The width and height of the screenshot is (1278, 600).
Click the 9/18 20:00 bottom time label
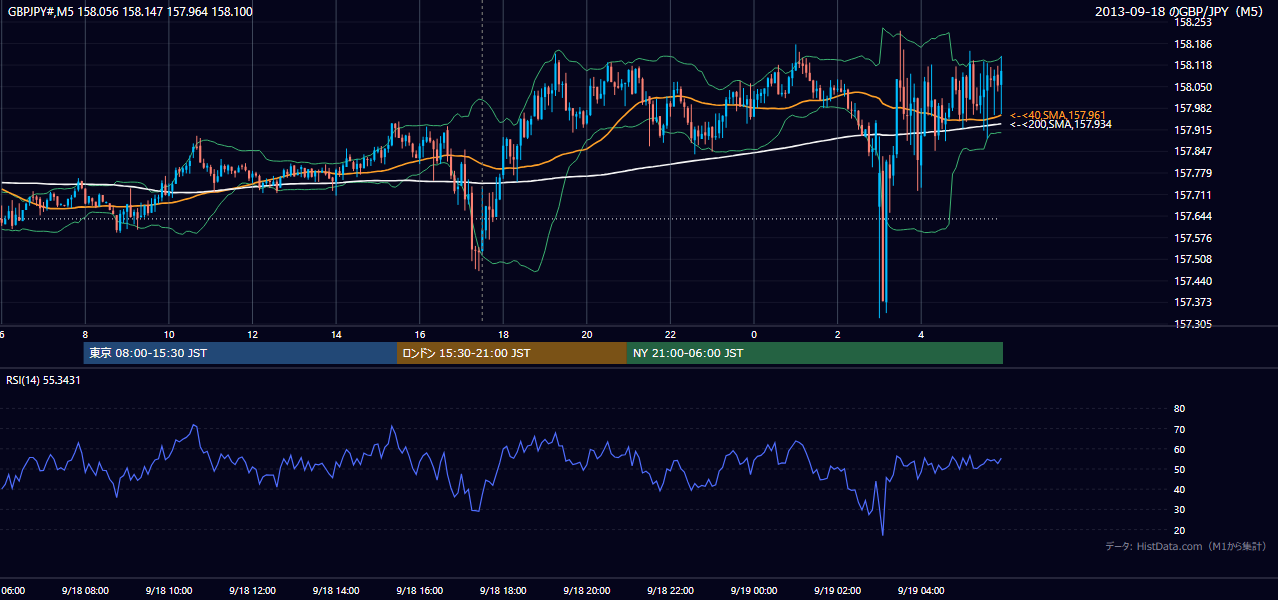[x=586, y=591]
